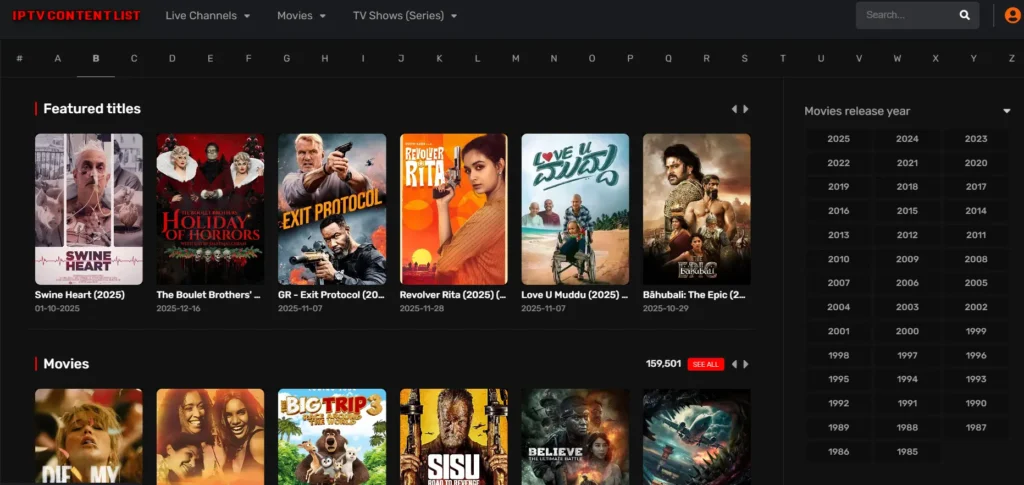Screen dimensions: 1024x485
Task: Collapse the Movies release year panel
Action: click(1007, 111)
